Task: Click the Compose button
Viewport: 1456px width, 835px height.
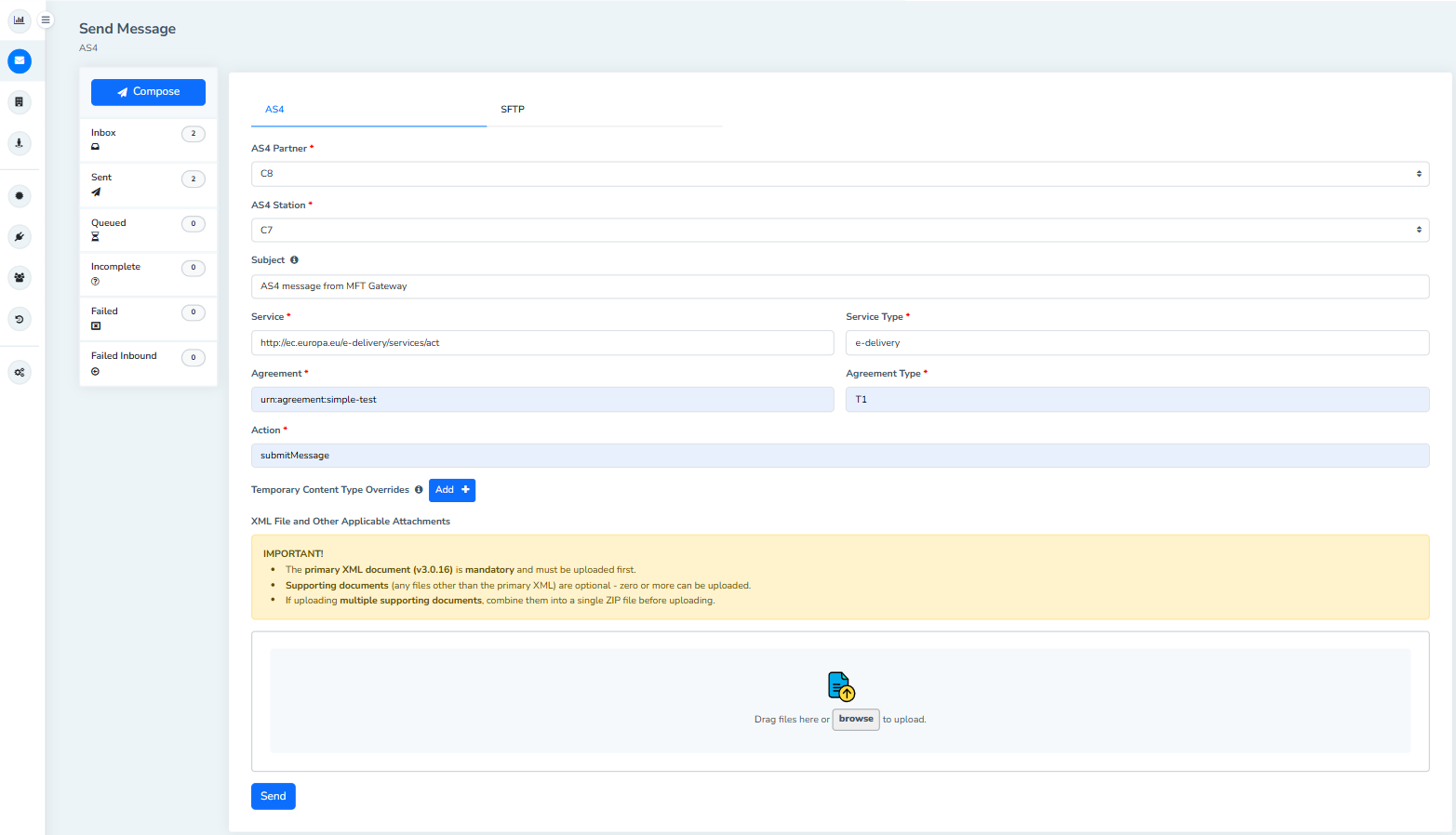Action: click(148, 92)
